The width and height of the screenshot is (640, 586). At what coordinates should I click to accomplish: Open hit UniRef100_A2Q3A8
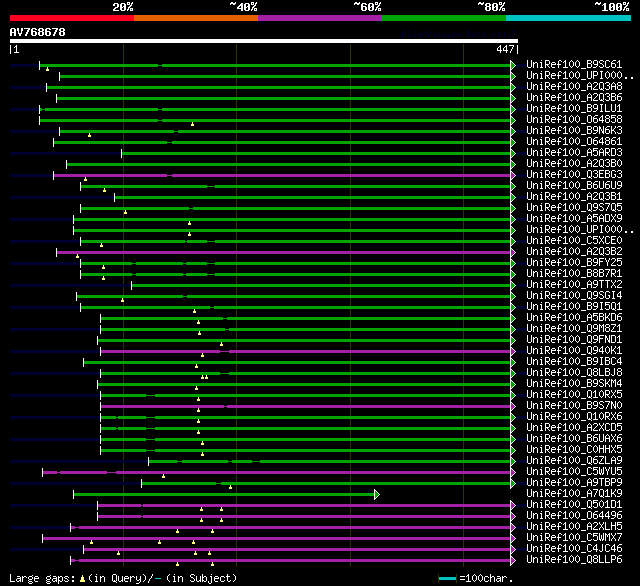point(574,87)
